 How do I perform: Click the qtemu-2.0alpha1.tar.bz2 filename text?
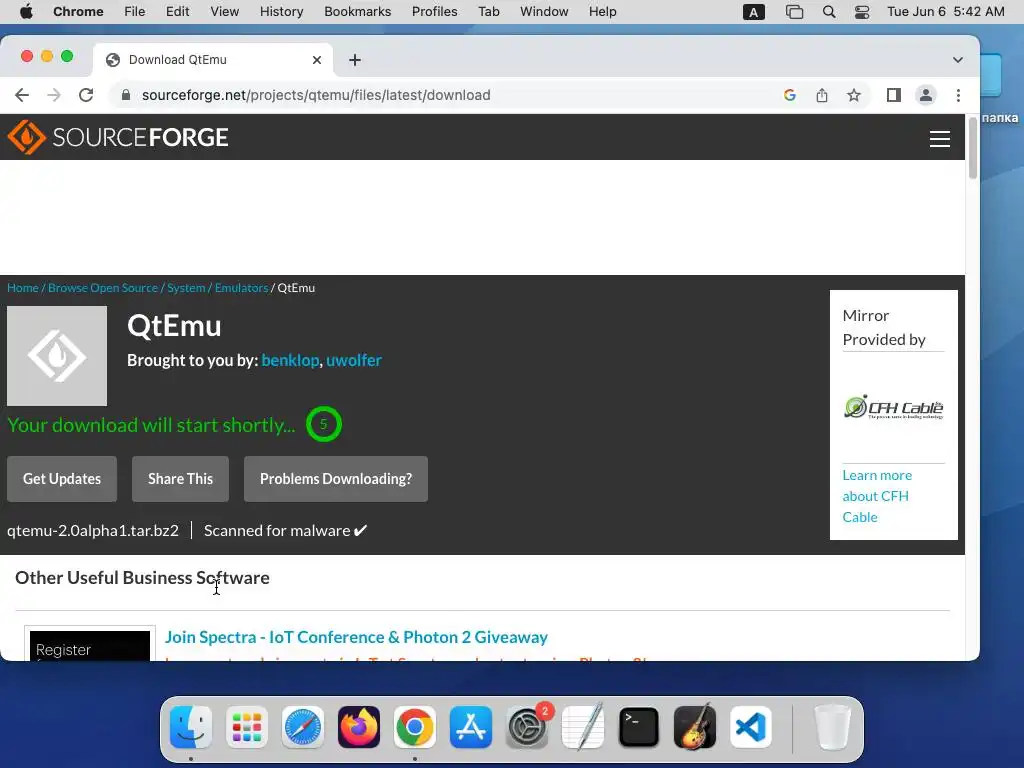[x=93, y=531]
